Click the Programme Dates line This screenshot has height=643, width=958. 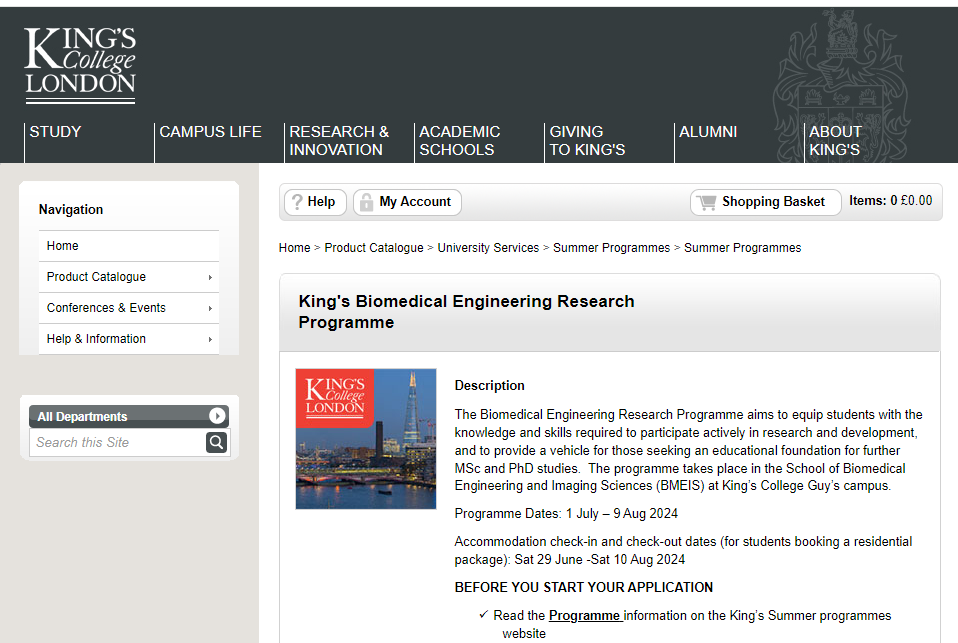point(566,513)
